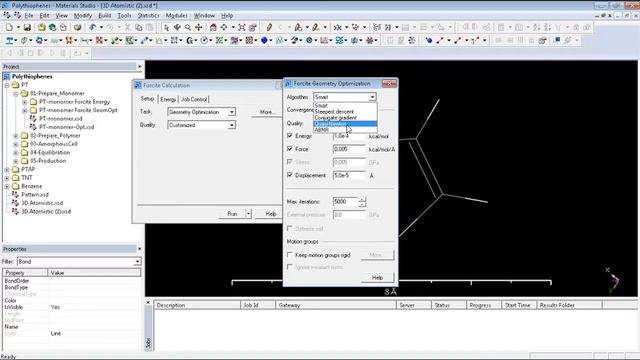Open the Quality dropdown in Forcite Calculation

click(231, 125)
